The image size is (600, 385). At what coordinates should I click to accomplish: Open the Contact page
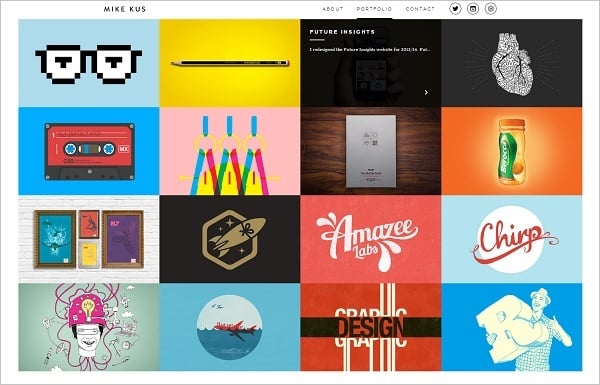420,9
